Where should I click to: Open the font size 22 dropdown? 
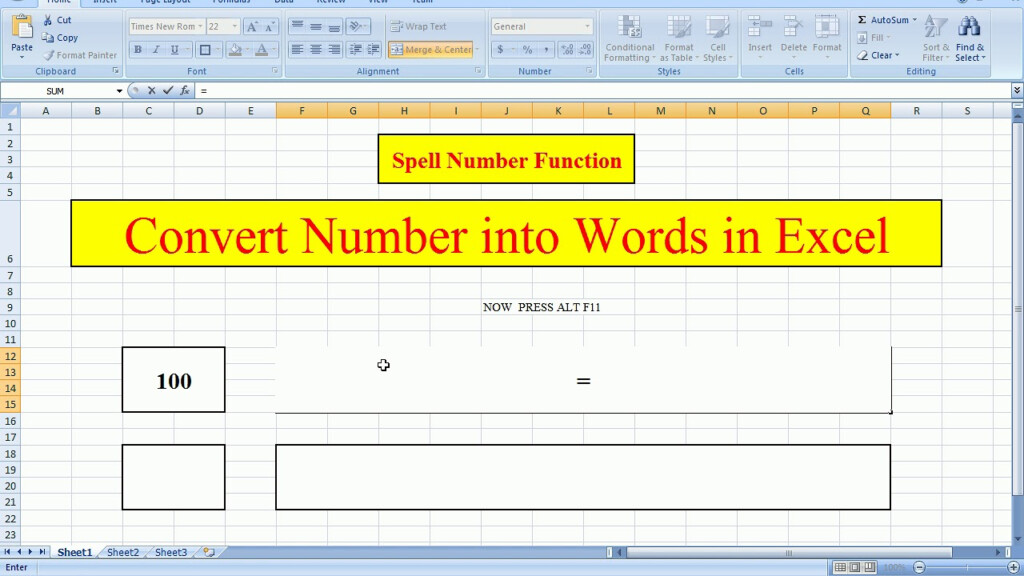coord(234,27)
